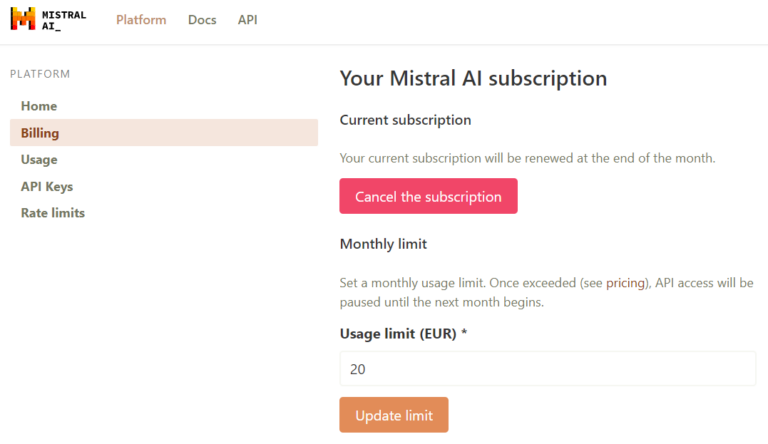The width and height of the screenshot is (768, 444).
Task: Click the MISTRAL AI_ wordmark text
Action: 64,20
